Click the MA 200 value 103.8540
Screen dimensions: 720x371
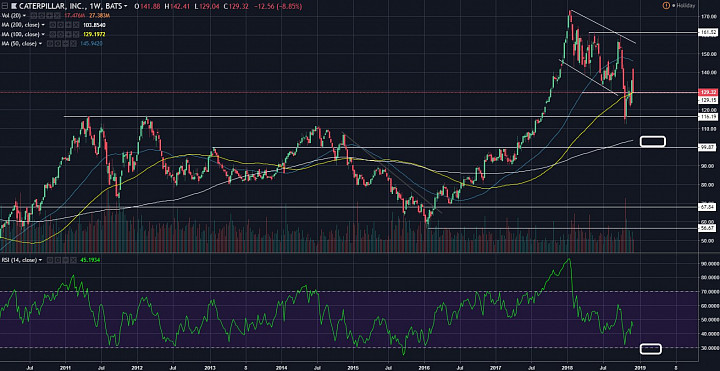pos(94,25)
